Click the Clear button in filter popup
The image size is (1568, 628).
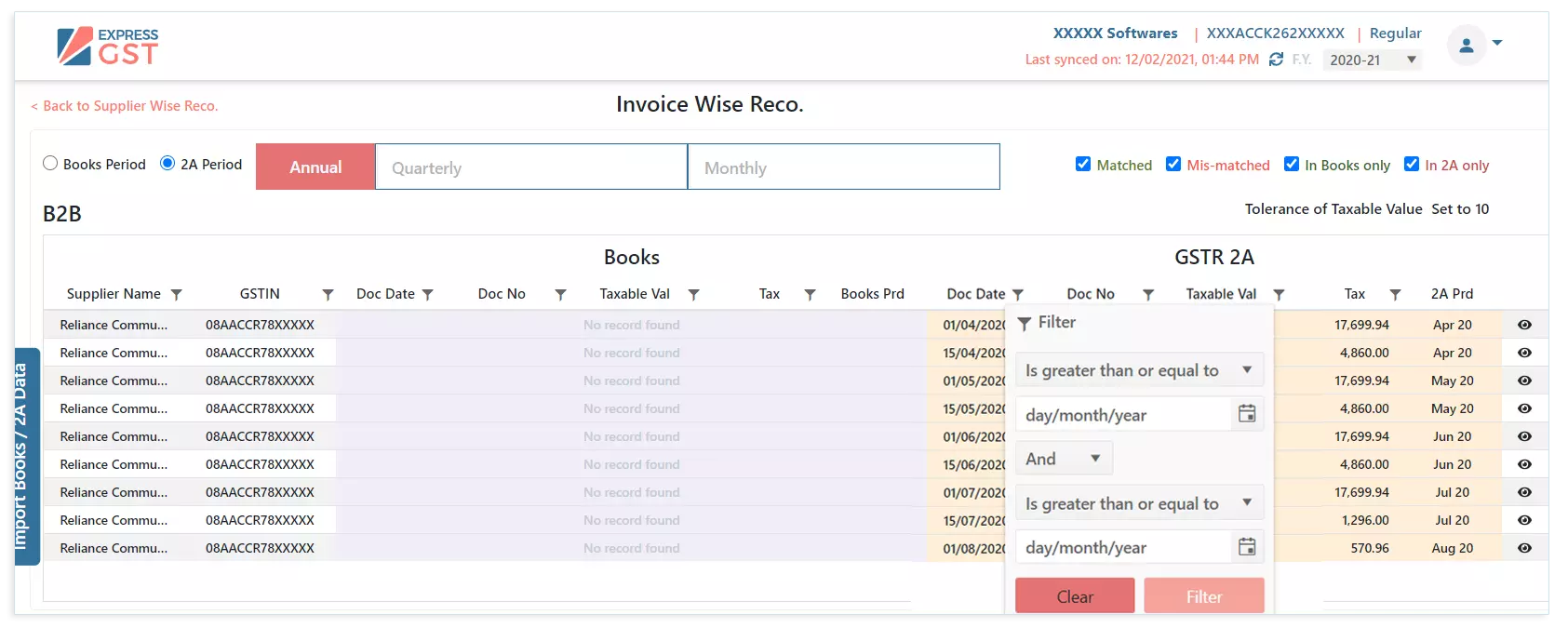coord(1075,596)
